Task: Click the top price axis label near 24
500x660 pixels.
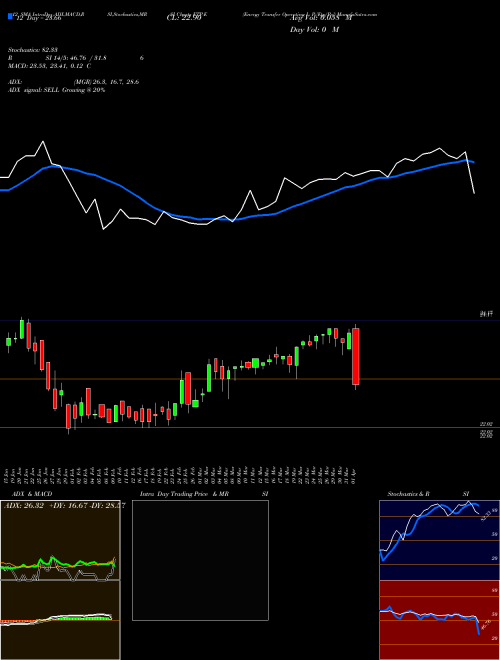Action: pyautogui.click(x=487, y=314)
